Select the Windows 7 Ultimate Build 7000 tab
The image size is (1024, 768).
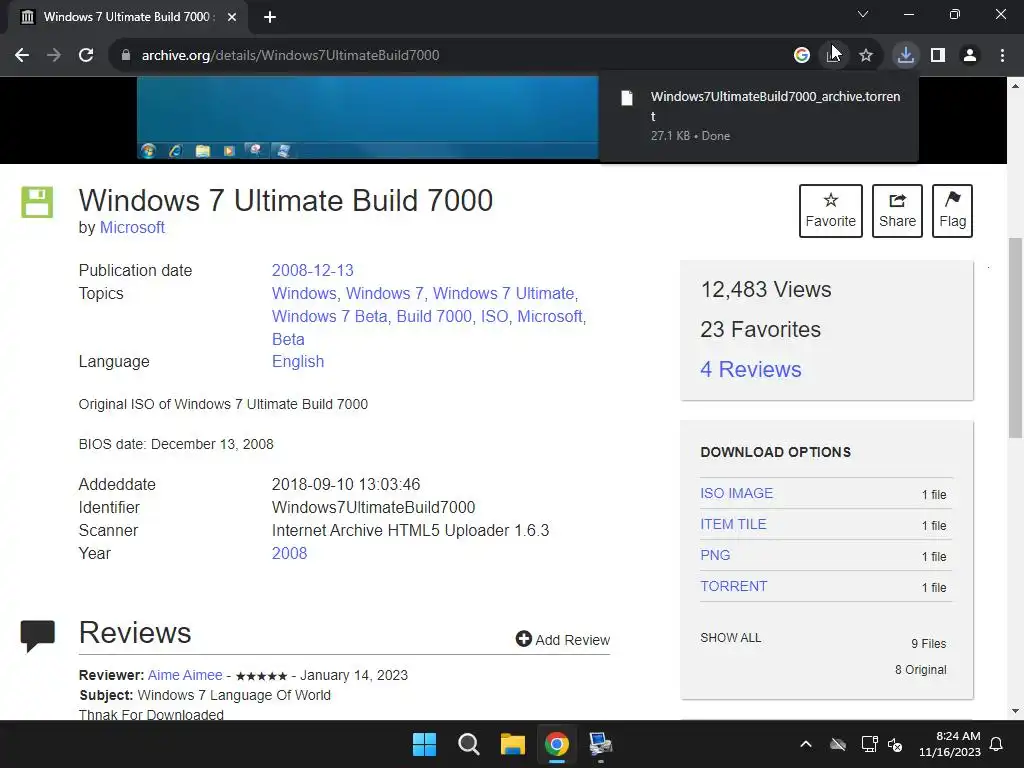(127, 17)
